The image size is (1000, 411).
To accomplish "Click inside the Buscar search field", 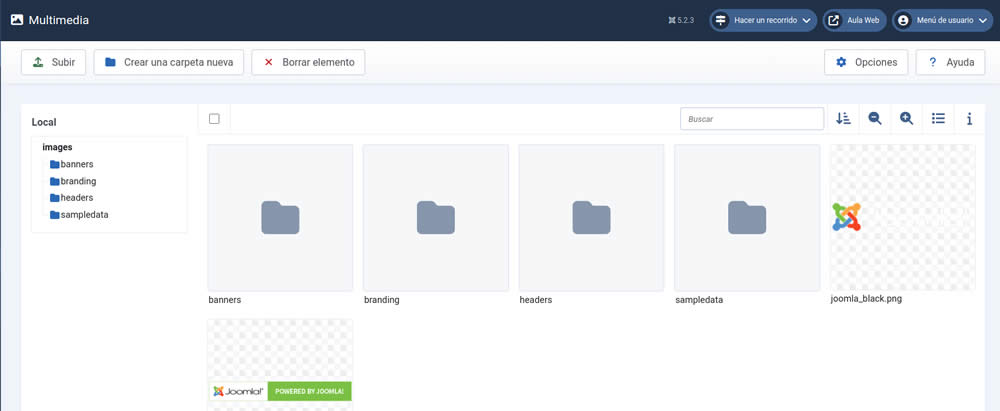I will point(752,119).
